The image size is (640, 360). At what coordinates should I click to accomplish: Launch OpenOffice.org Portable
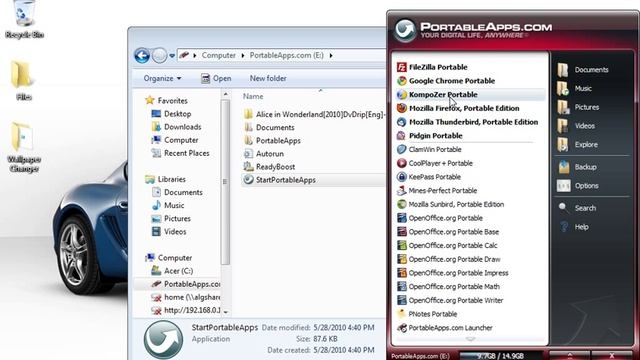point(440,218)
